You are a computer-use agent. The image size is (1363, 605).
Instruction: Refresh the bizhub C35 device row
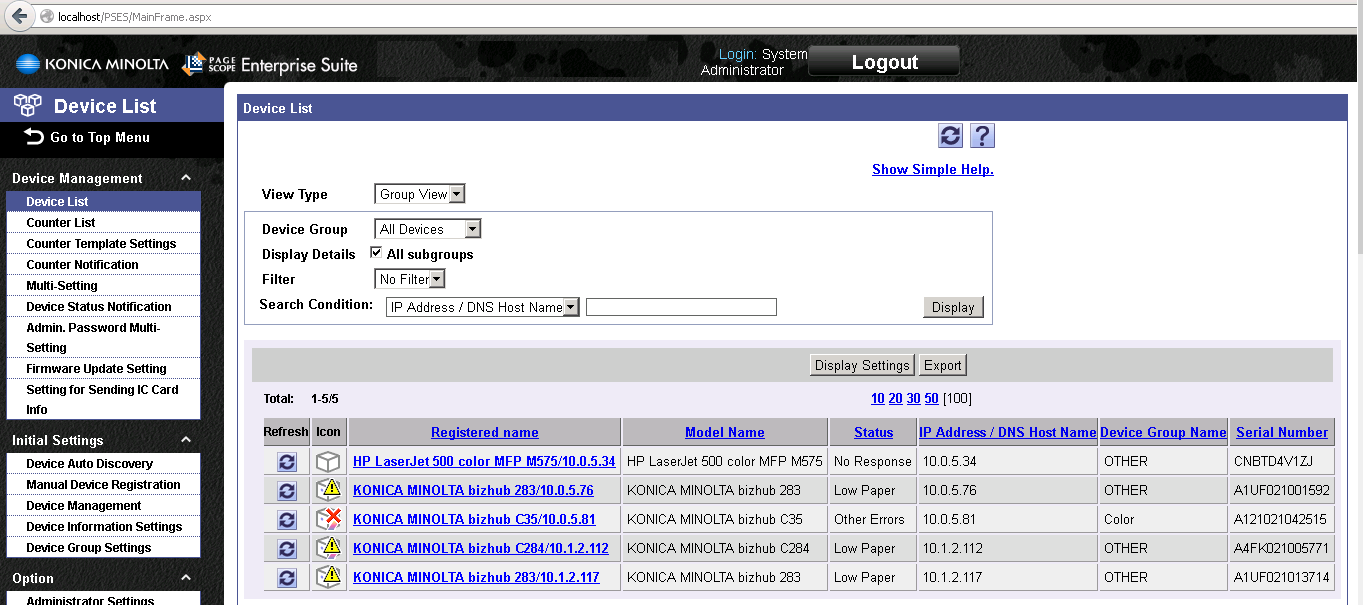(x=287, y=520)
